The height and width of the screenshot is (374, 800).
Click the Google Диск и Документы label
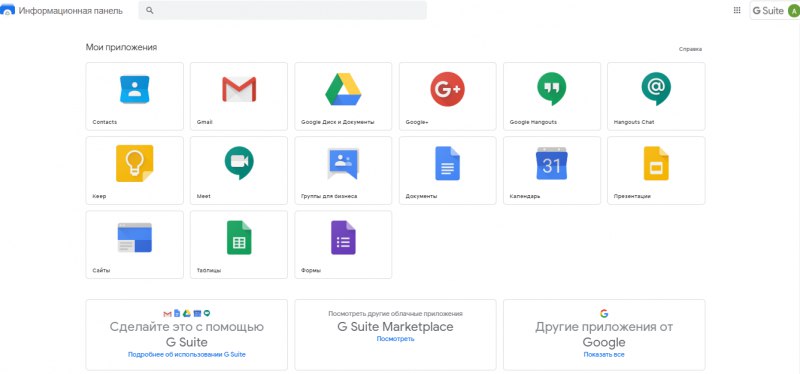pyautogui.click(x=338, y=122)
